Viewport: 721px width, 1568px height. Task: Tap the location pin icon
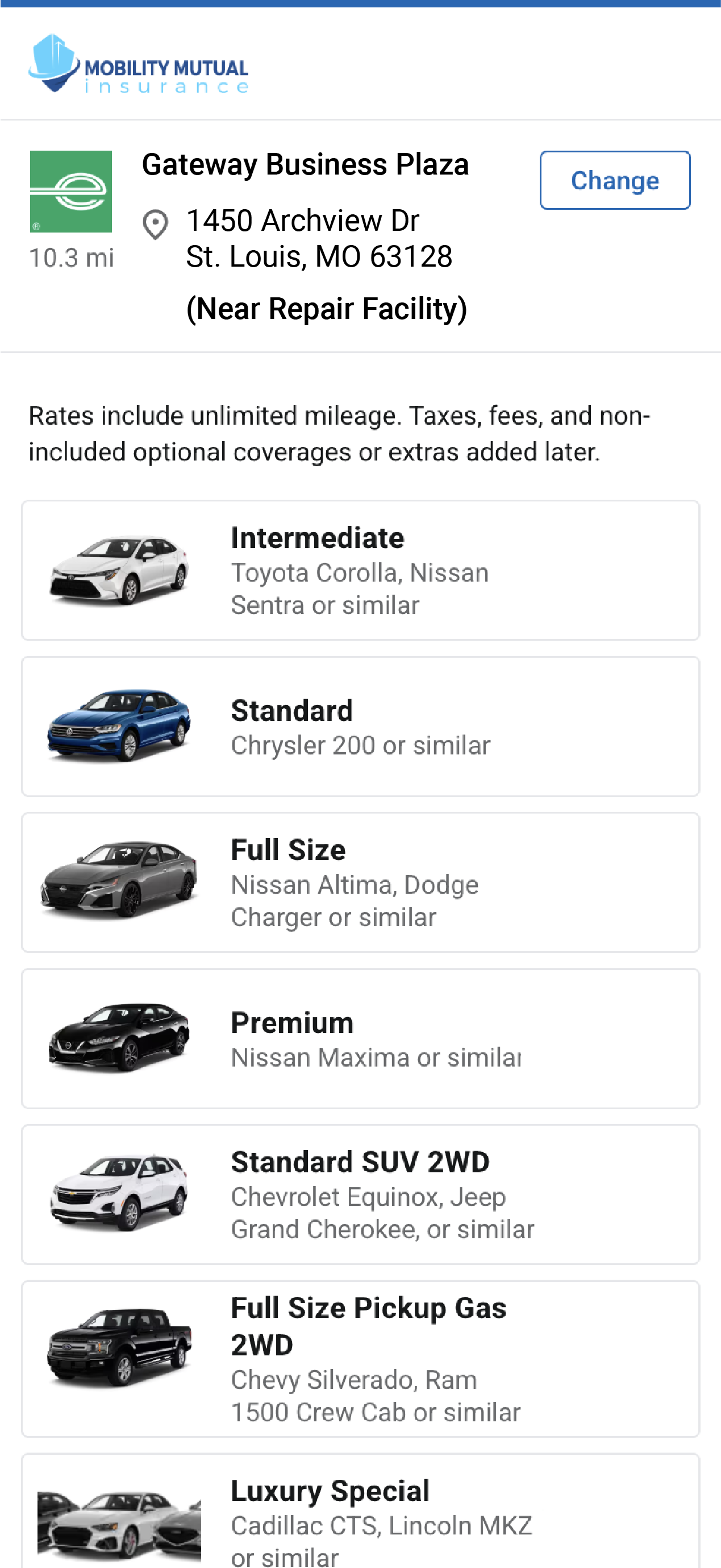click(155, 225)
